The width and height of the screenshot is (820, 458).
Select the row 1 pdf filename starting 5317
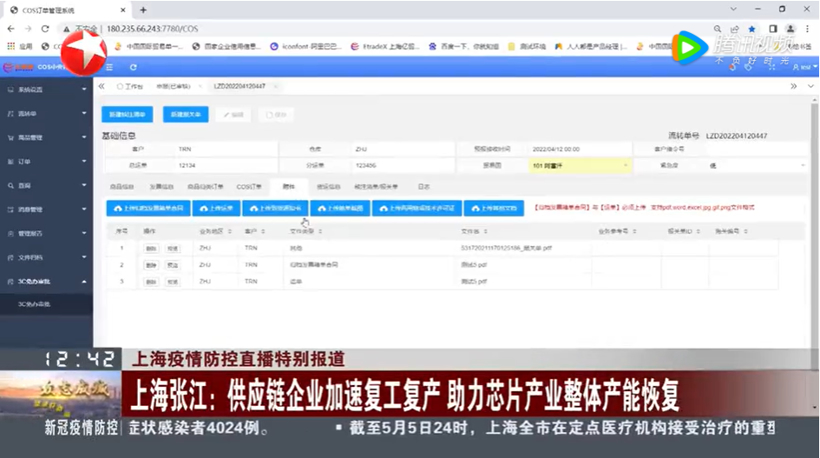[x=506, y=248]
